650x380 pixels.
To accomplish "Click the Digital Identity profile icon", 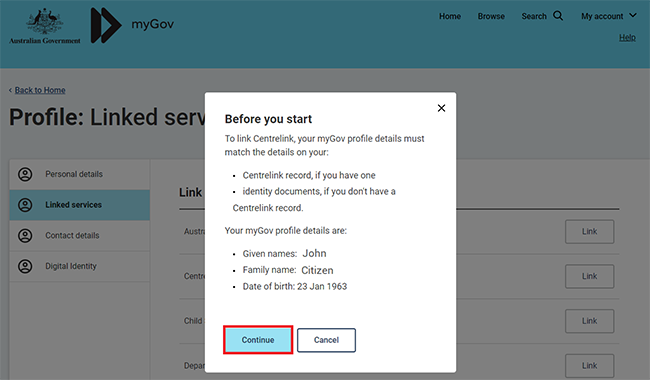I will (25, 266).
